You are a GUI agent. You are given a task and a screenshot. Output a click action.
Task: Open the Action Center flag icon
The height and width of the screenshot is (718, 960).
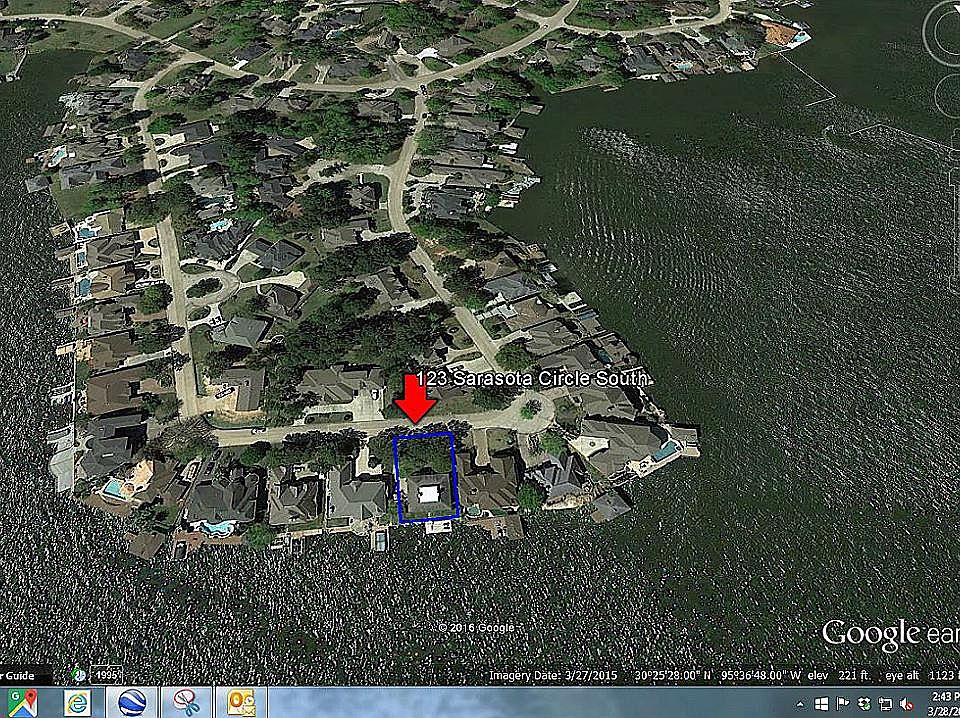[843, 703]
